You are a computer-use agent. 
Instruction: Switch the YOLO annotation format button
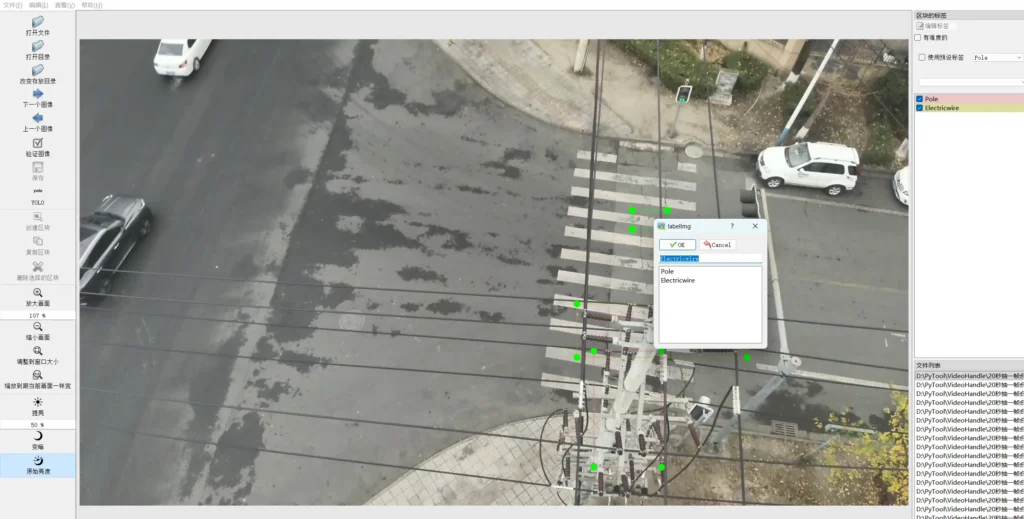(x=38, y=196)
